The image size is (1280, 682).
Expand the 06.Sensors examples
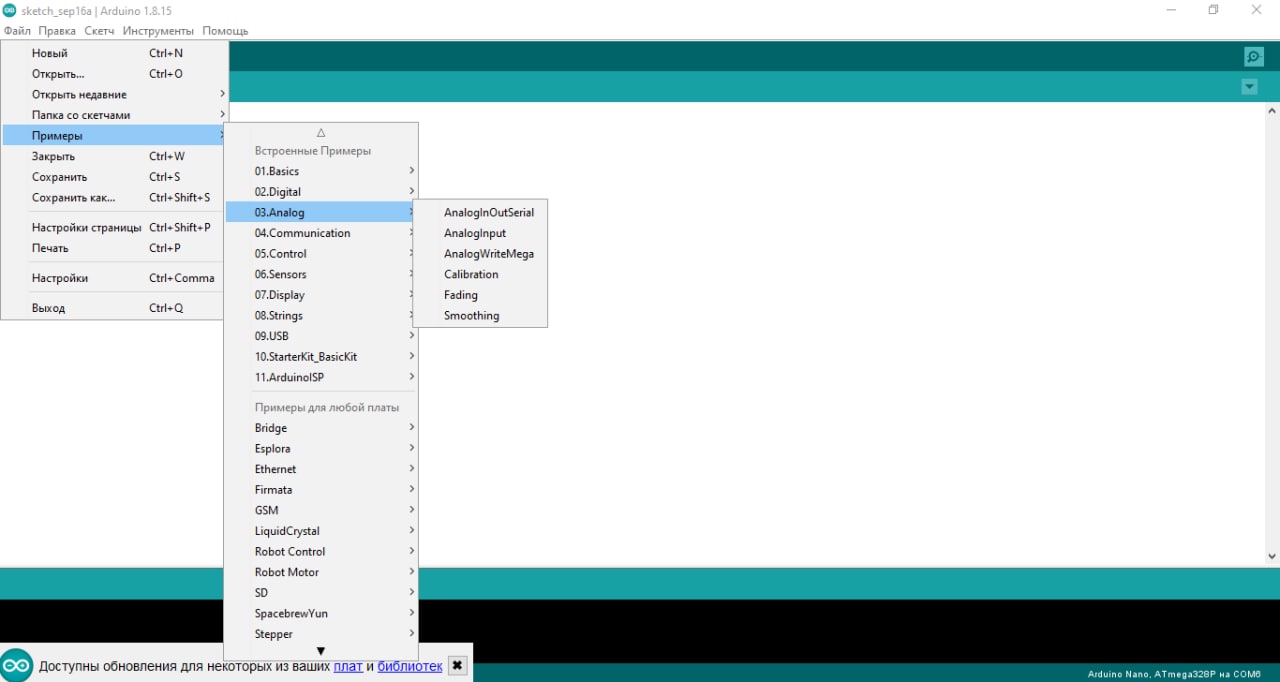coord(321,274)
